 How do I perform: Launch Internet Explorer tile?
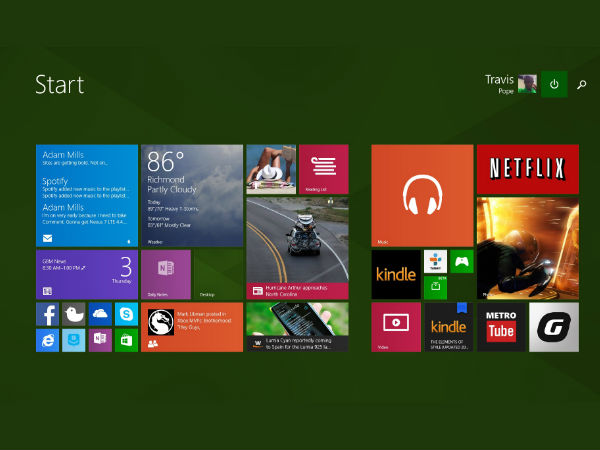(48, 340)
